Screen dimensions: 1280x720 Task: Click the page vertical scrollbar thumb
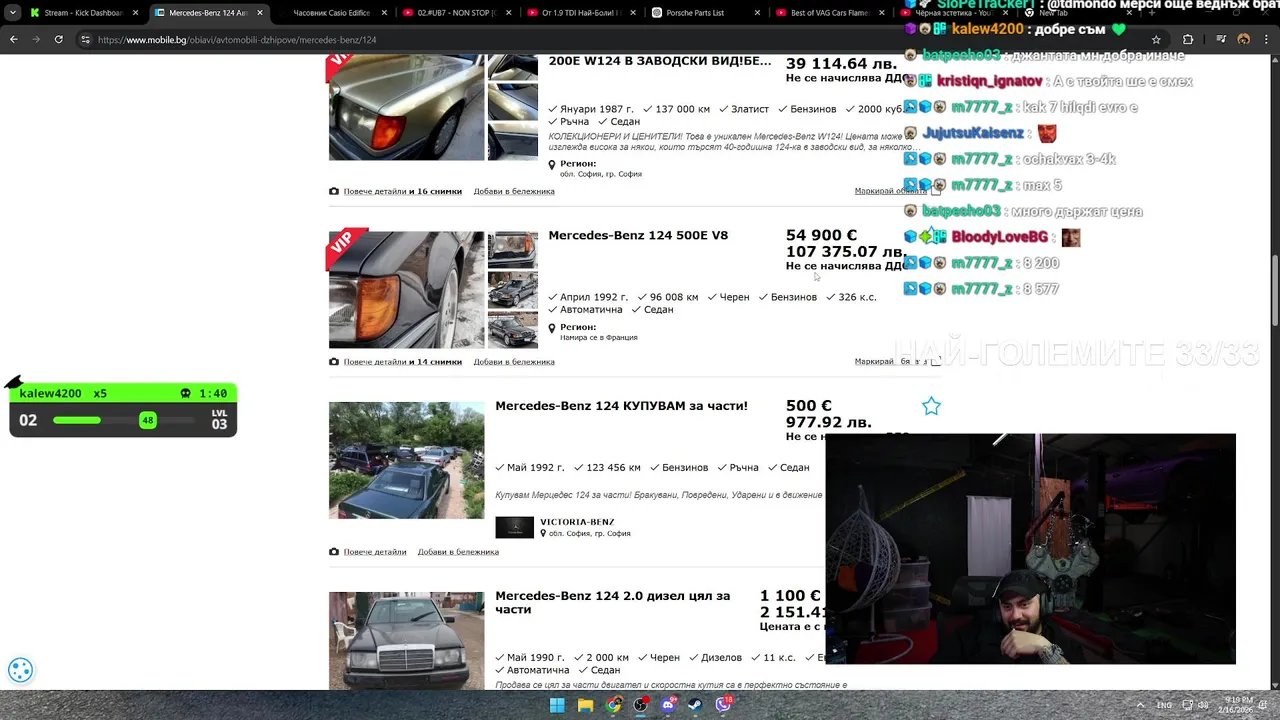pos(1274,290)
